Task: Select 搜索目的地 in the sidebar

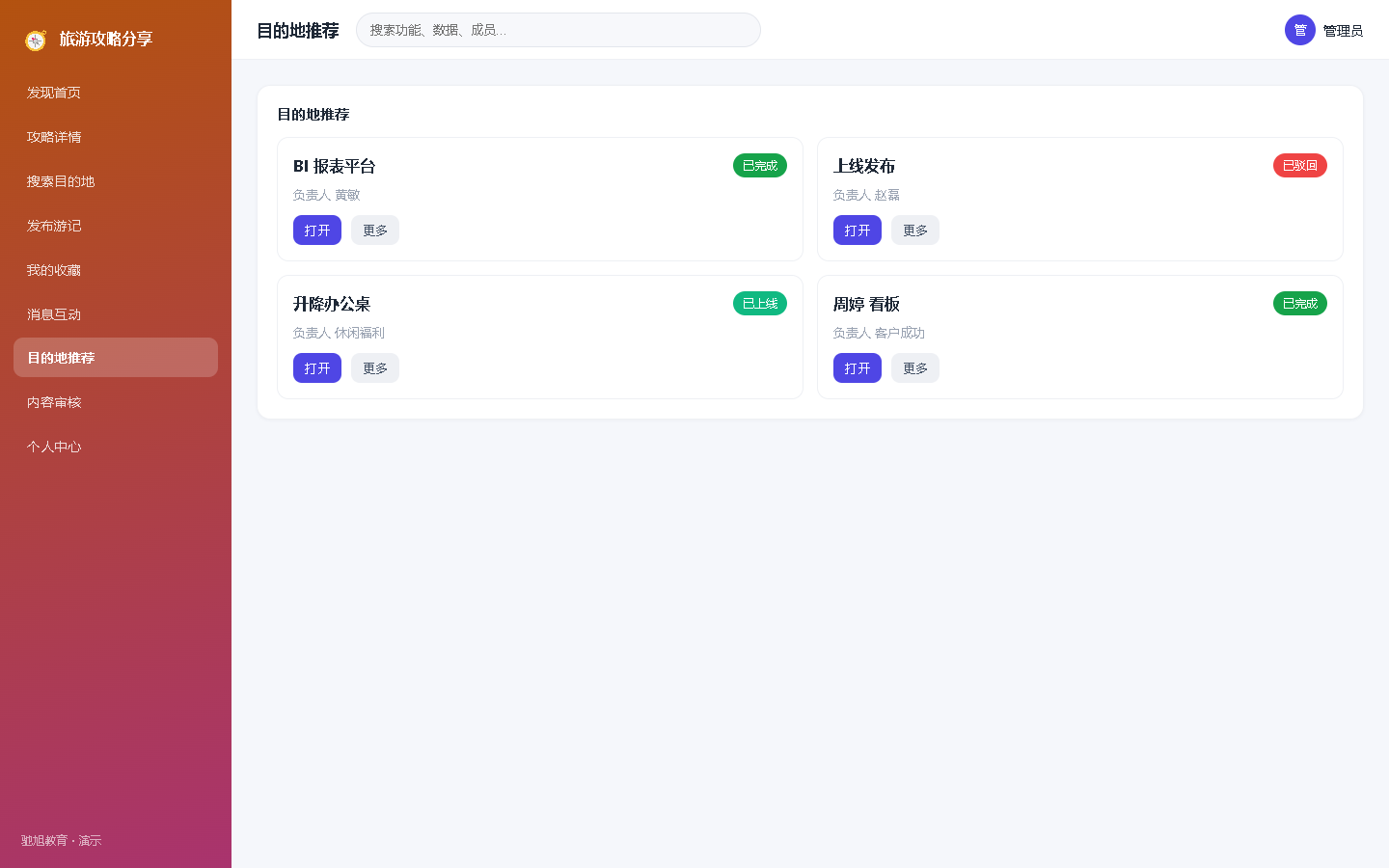Action: coord(116,181)
